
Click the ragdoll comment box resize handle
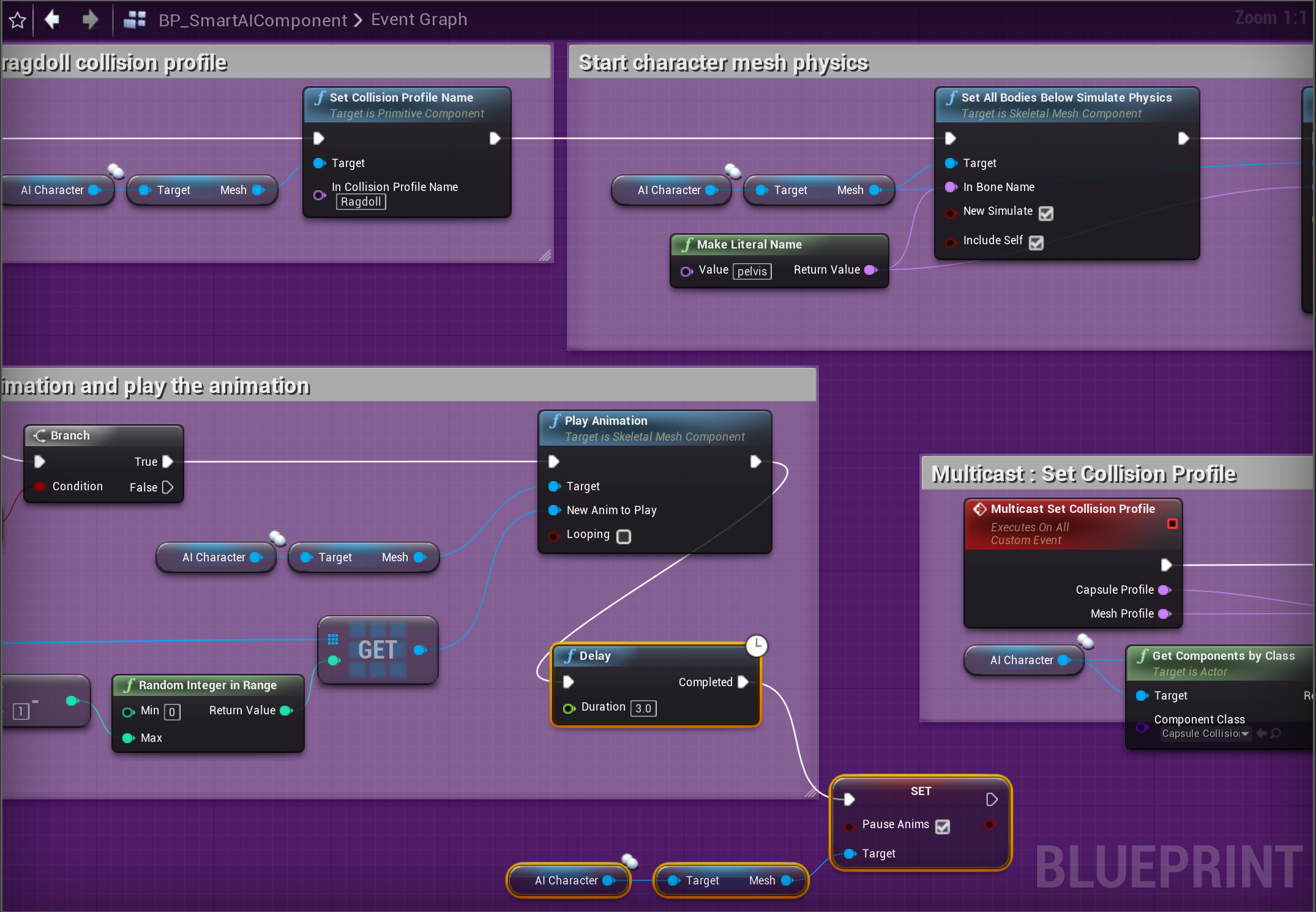coord(545,255)
